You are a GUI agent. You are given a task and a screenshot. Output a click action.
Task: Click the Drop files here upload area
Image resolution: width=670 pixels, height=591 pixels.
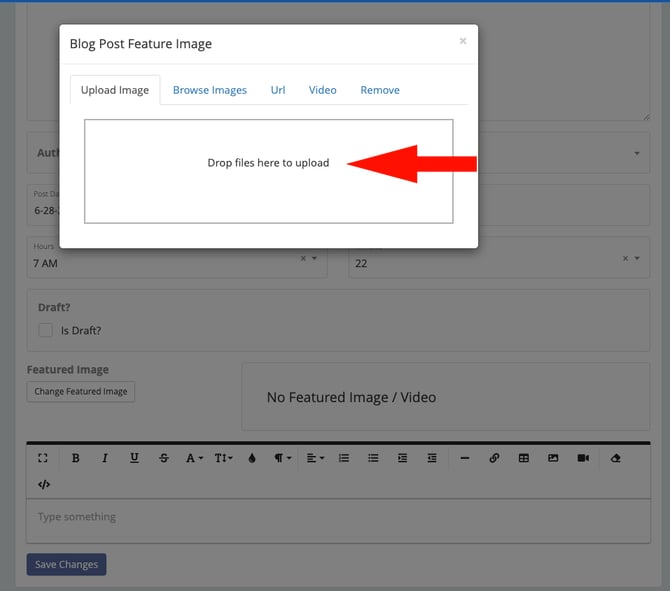(268, 171)
